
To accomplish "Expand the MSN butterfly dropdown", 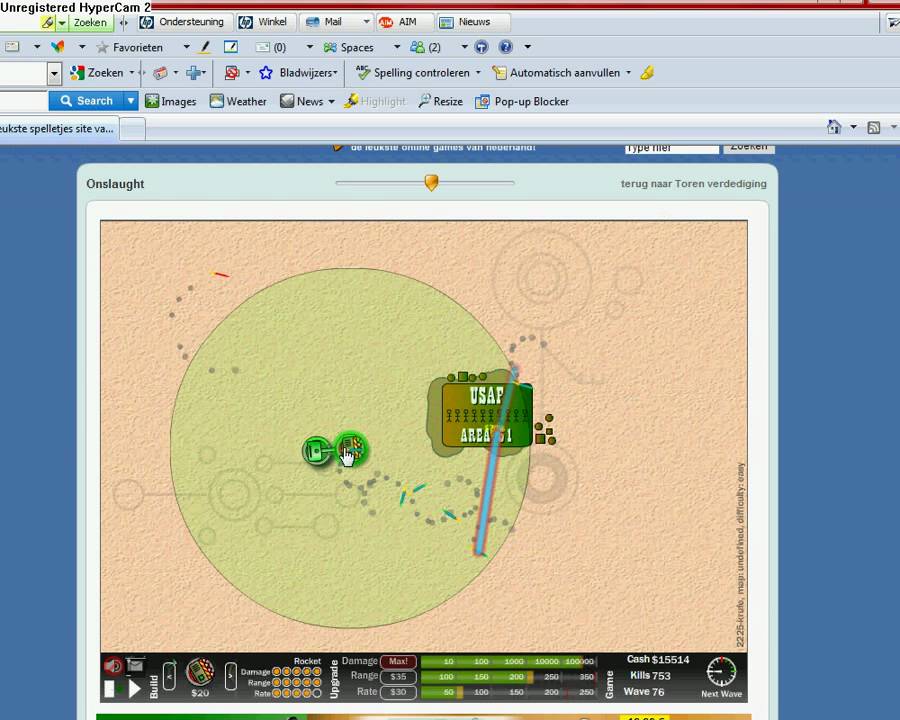I will (x=82, y=47).
